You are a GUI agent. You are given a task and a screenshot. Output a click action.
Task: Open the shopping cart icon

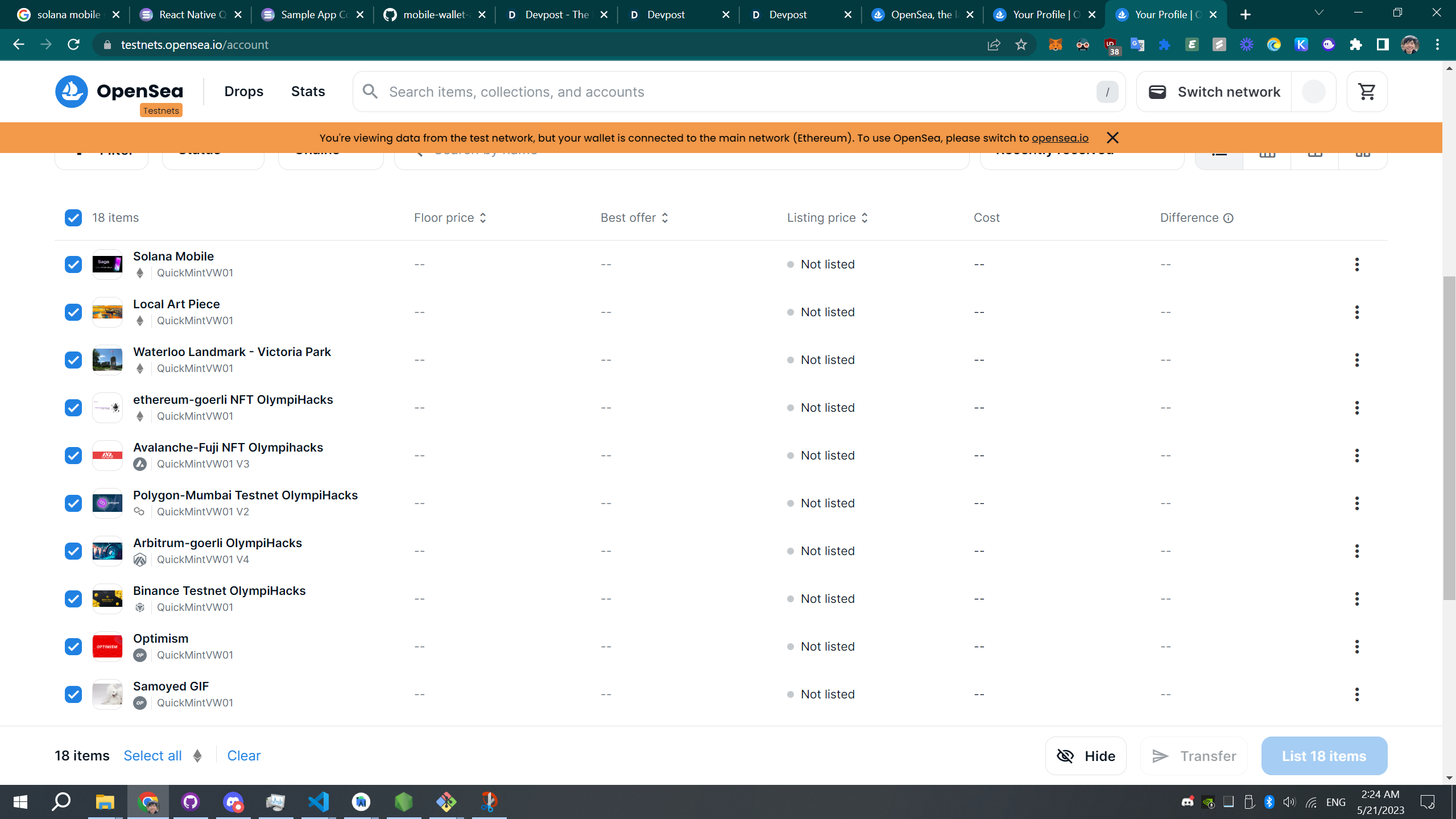[1366, 92]
